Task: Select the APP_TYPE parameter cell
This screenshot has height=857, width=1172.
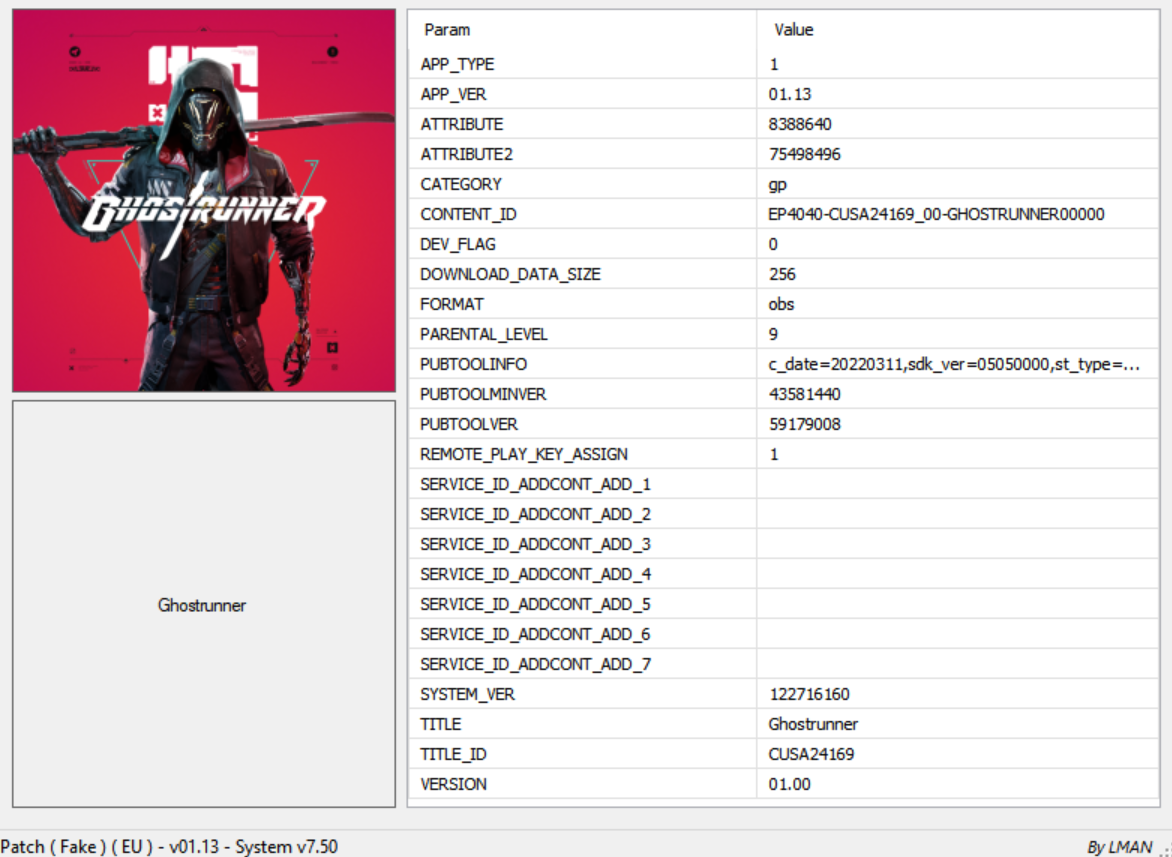Action: coord(582,64)
